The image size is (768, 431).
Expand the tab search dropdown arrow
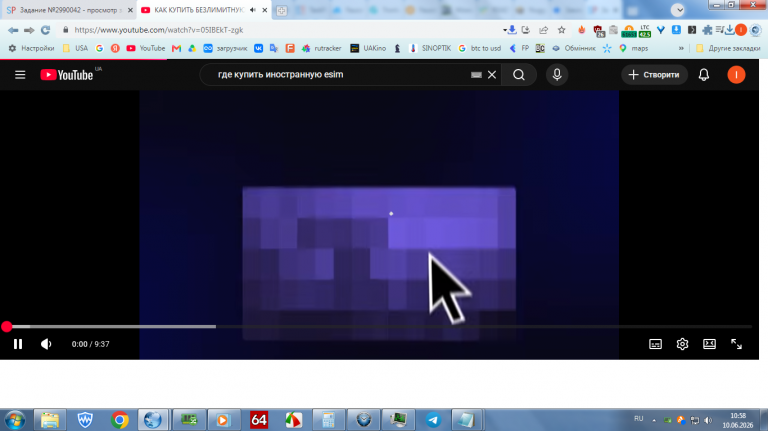[x=677, y=10]
